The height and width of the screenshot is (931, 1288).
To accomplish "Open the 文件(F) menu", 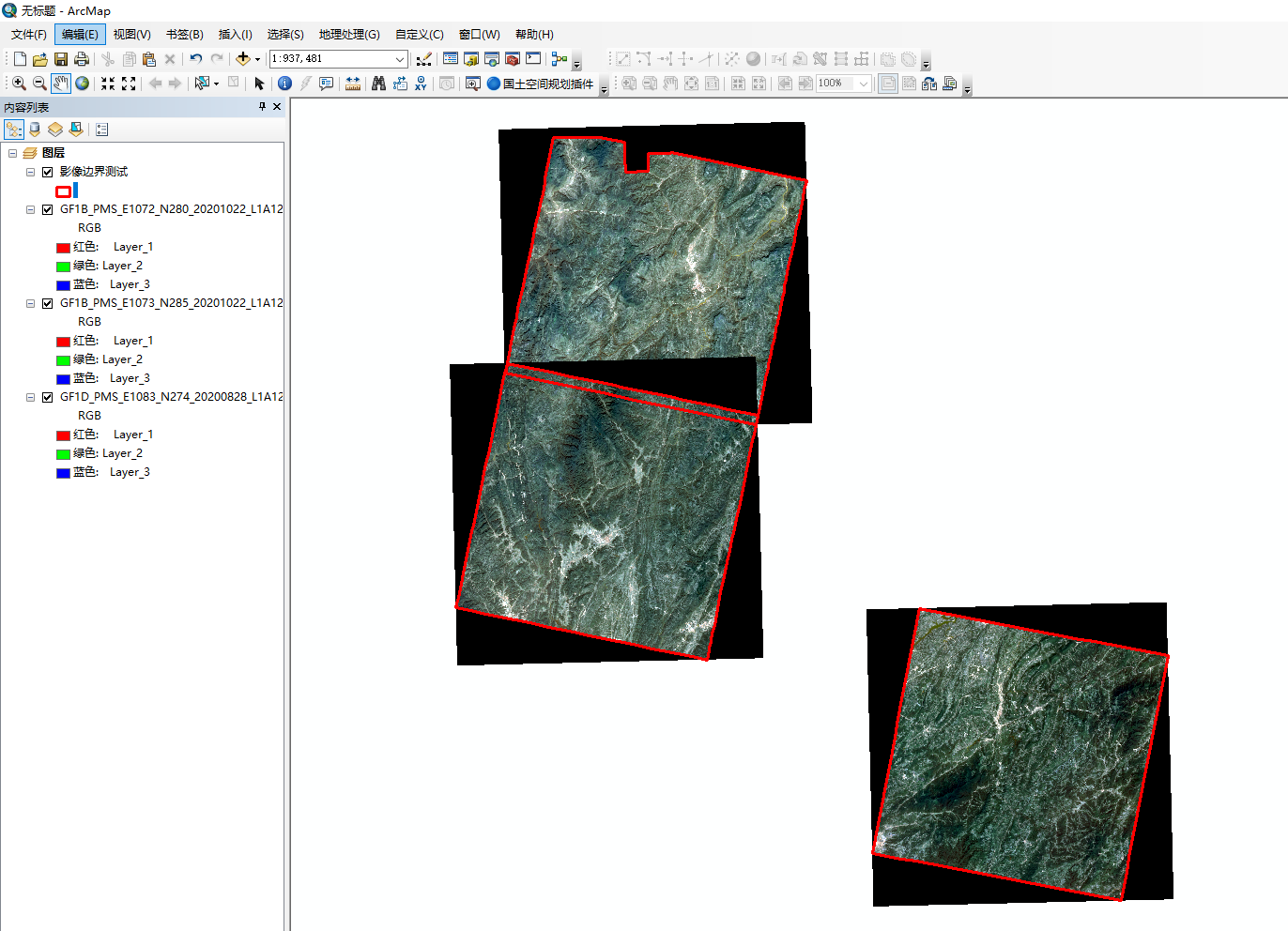I will [x=29, y=35].
